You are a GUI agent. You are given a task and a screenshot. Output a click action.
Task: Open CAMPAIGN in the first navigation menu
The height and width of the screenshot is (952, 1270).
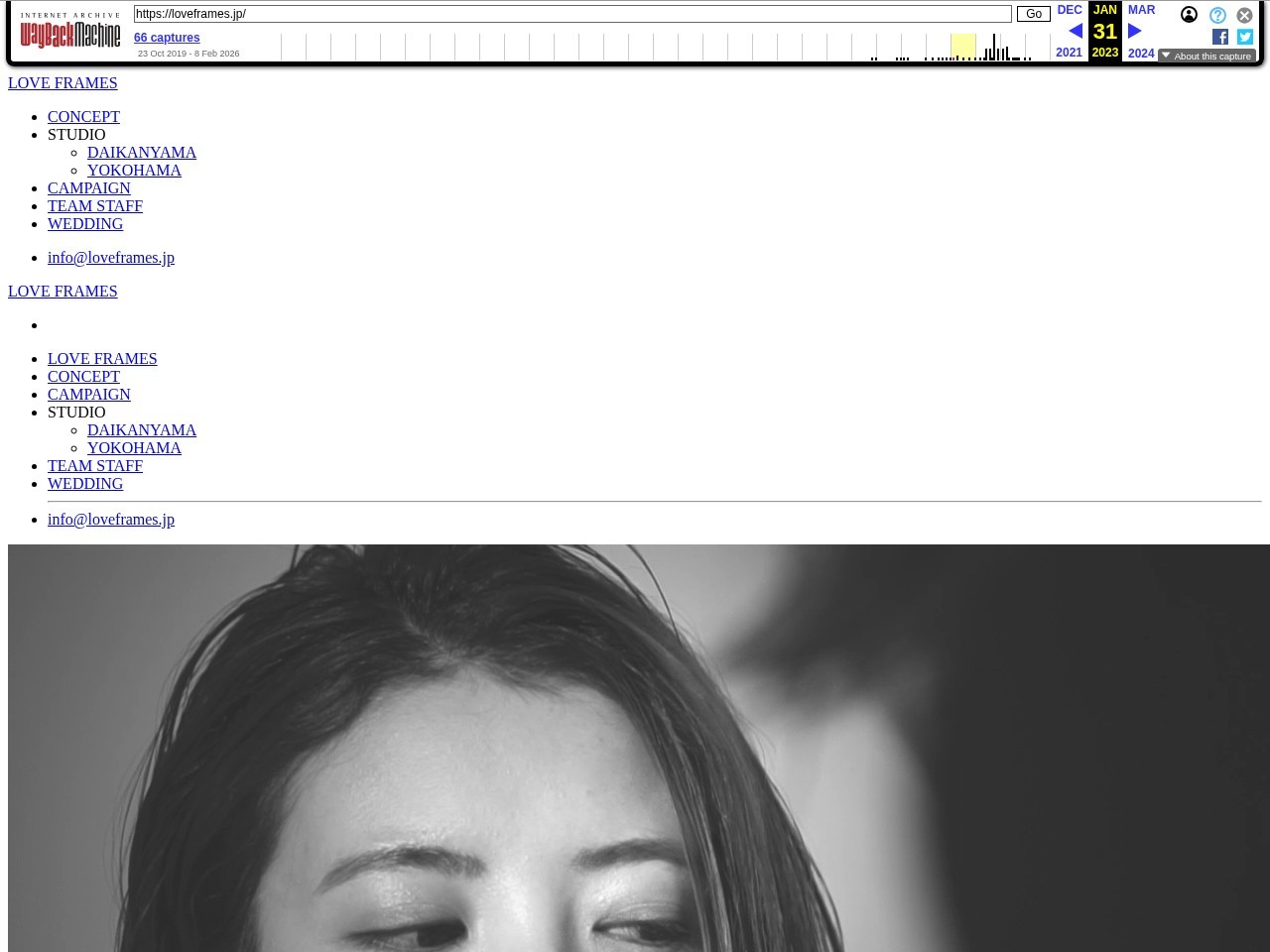[89, 188]
